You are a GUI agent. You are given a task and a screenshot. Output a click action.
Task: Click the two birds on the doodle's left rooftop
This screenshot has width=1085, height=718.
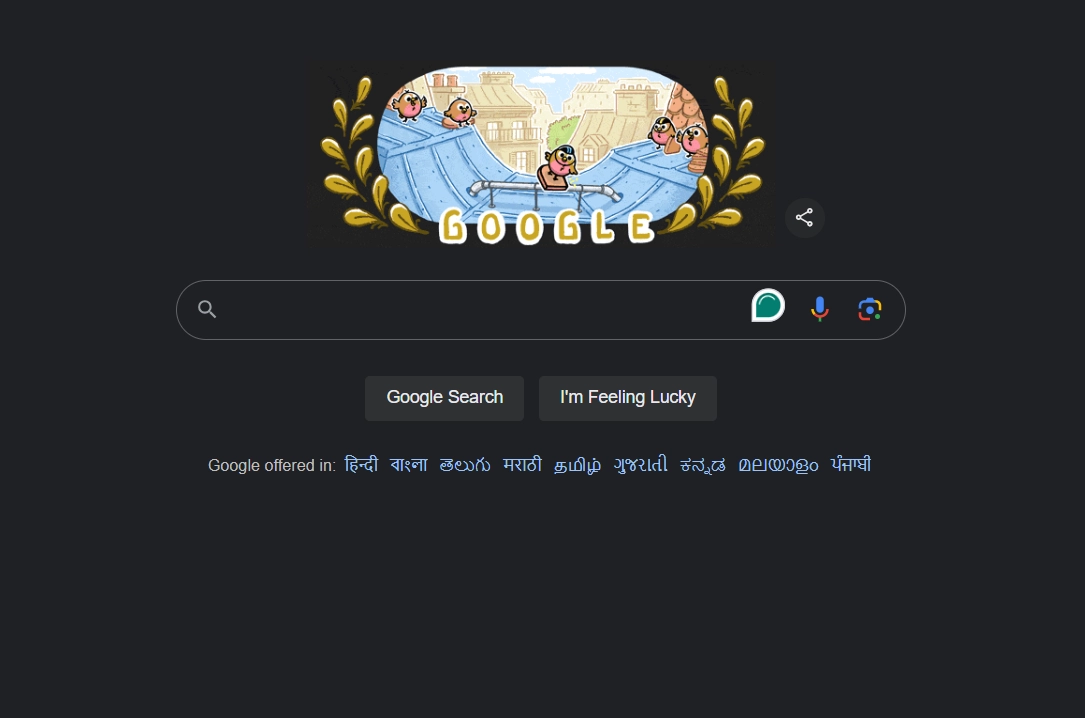(x=434, y=108)
